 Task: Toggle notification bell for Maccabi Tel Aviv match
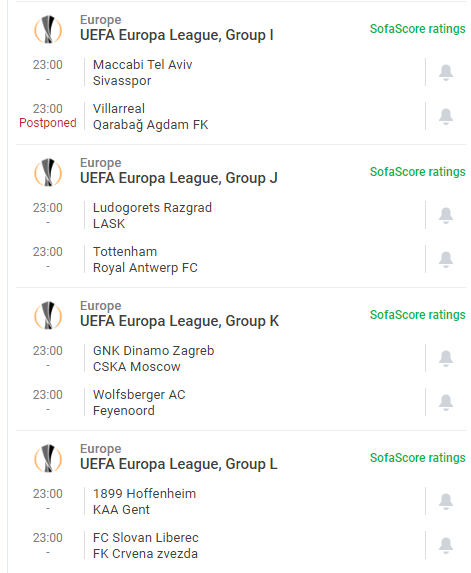446,72
